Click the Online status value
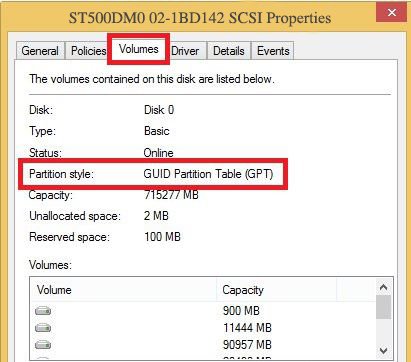This screenshot has width=411, height=362. [x=158, y=153]
